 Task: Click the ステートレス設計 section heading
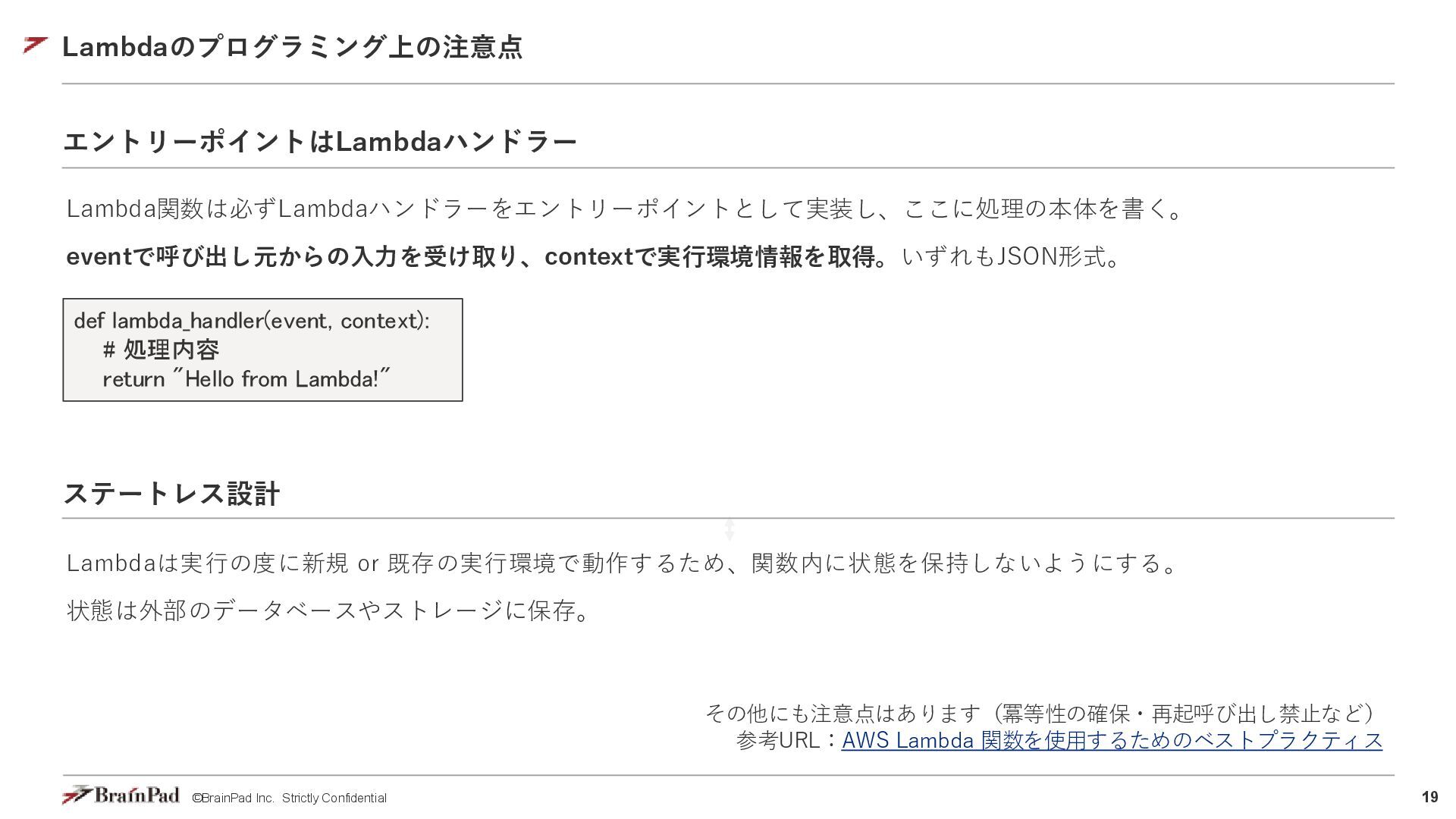coord(172,494)
